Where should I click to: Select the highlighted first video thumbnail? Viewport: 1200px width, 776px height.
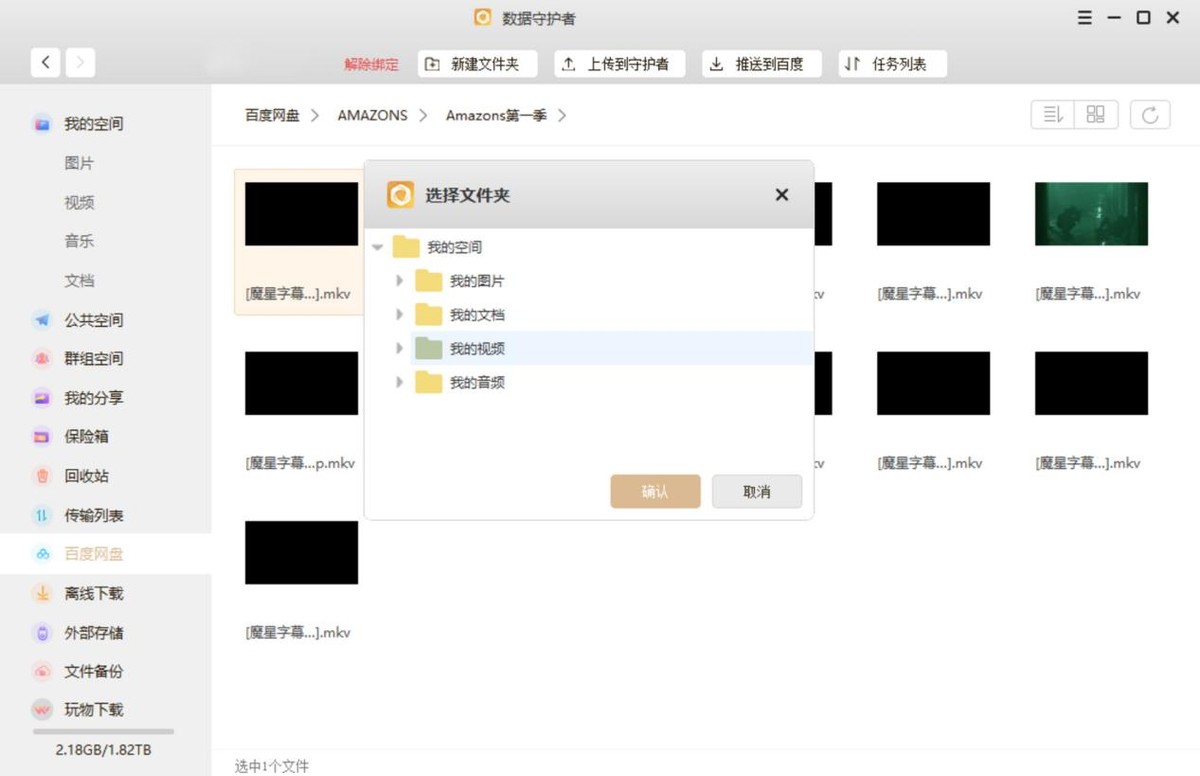tap(301, 214)
